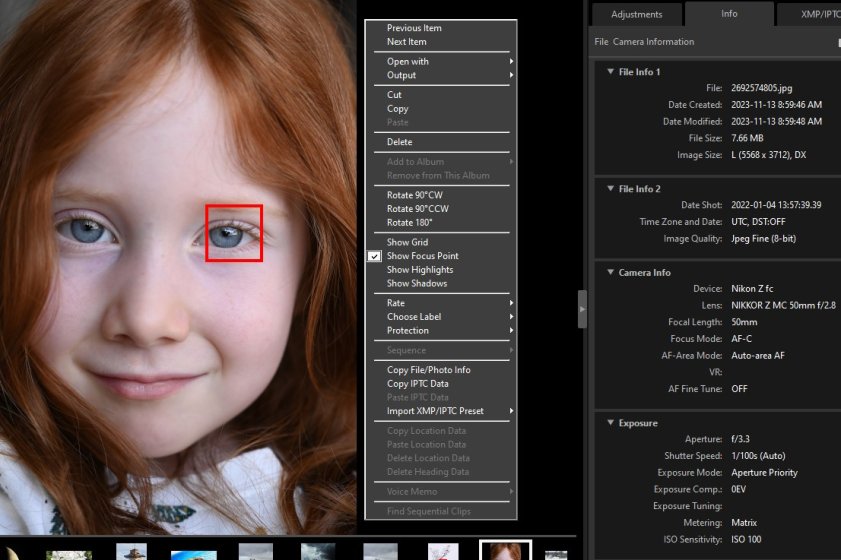
Task: Toggle Show Shadows option
Action: [x=417, y=283]
